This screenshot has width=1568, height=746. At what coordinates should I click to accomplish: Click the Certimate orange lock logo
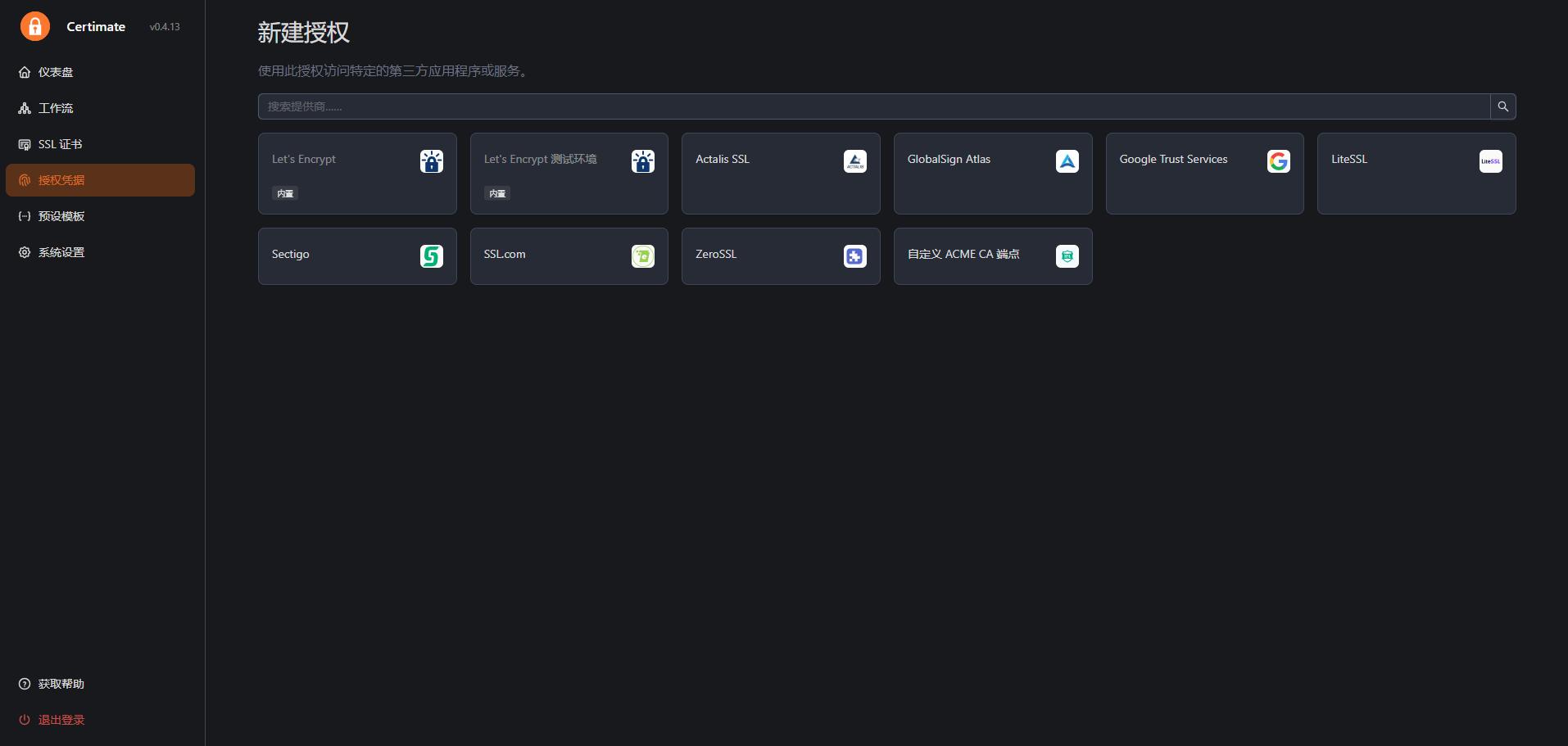coord(35,26)
